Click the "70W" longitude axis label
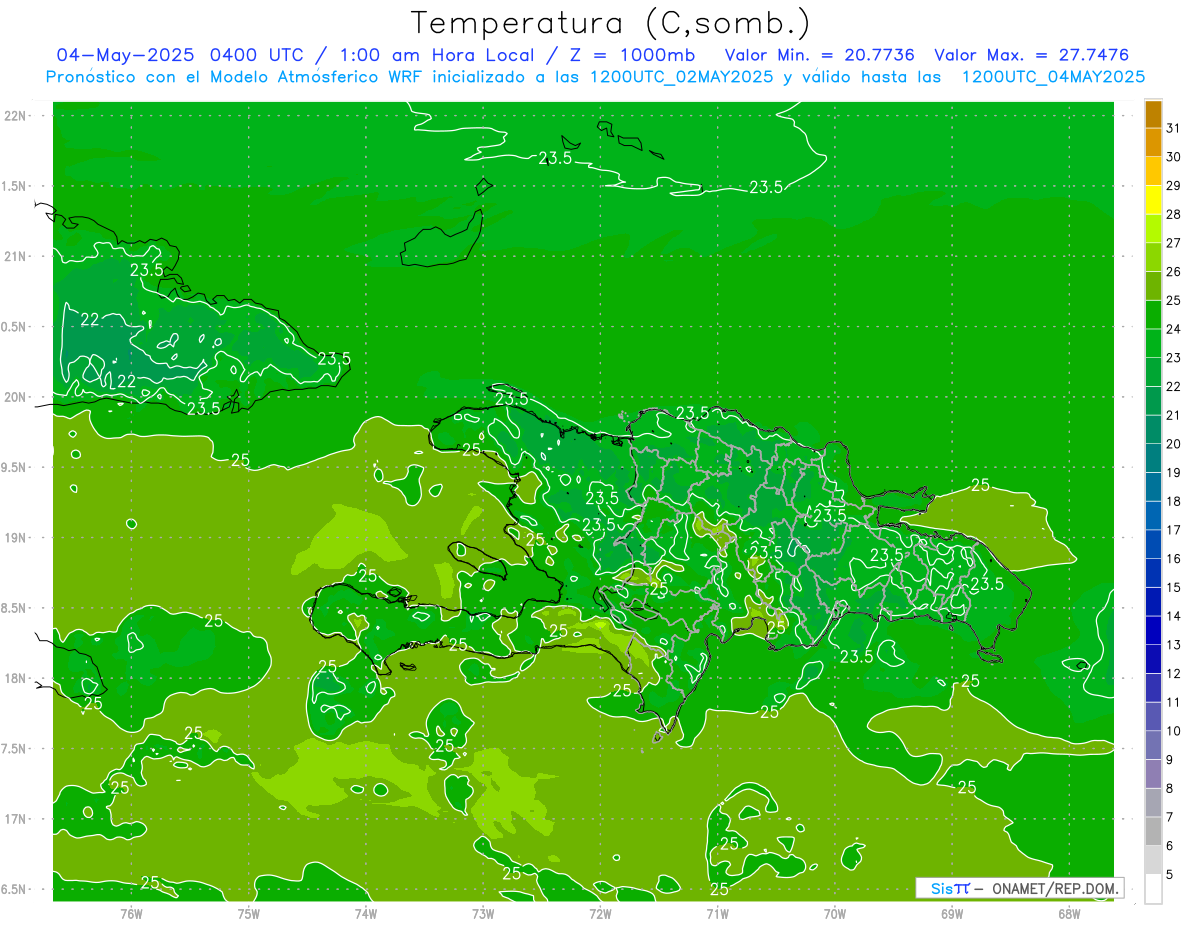 click(835, 913)
